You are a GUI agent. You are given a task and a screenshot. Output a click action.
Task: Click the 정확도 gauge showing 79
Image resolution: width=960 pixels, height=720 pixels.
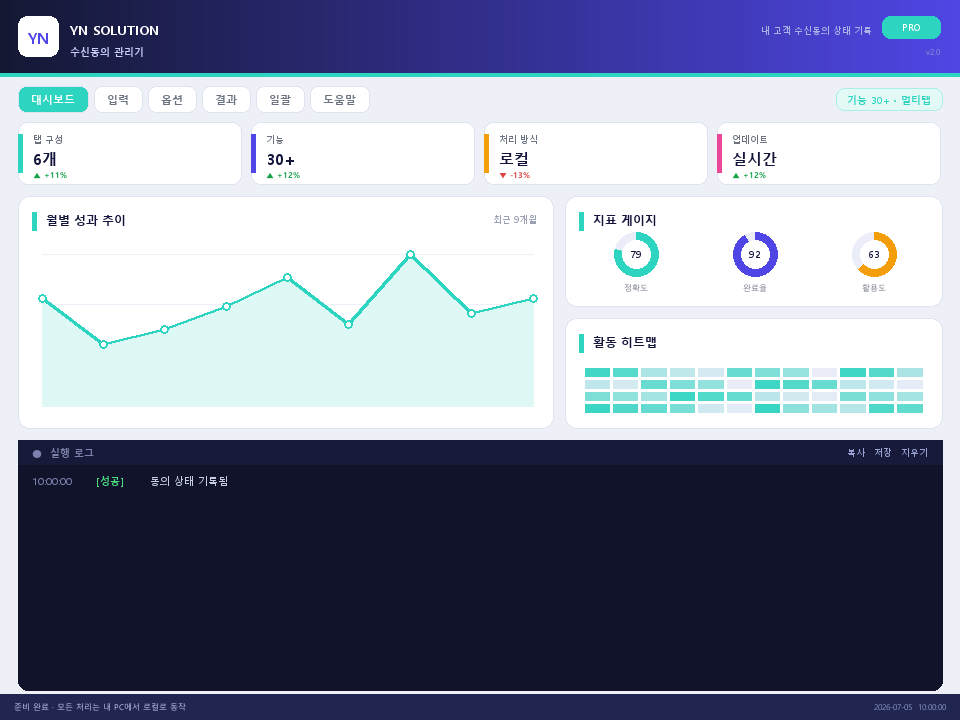(x=636, y=255)
